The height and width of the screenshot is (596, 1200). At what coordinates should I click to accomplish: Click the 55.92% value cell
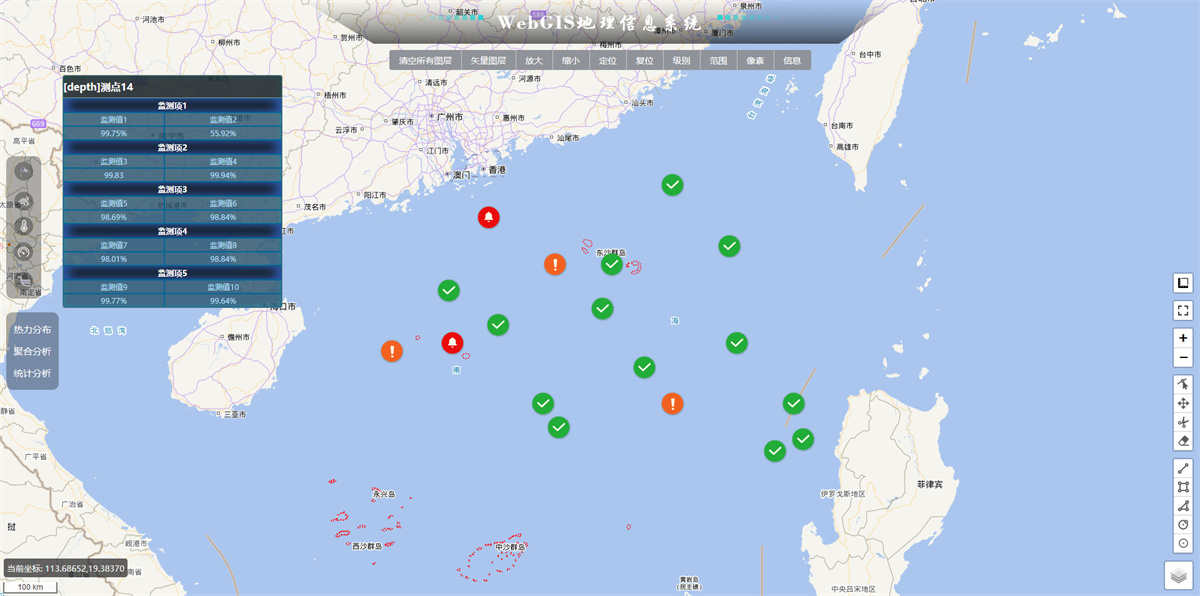click(x=223, y=133)
